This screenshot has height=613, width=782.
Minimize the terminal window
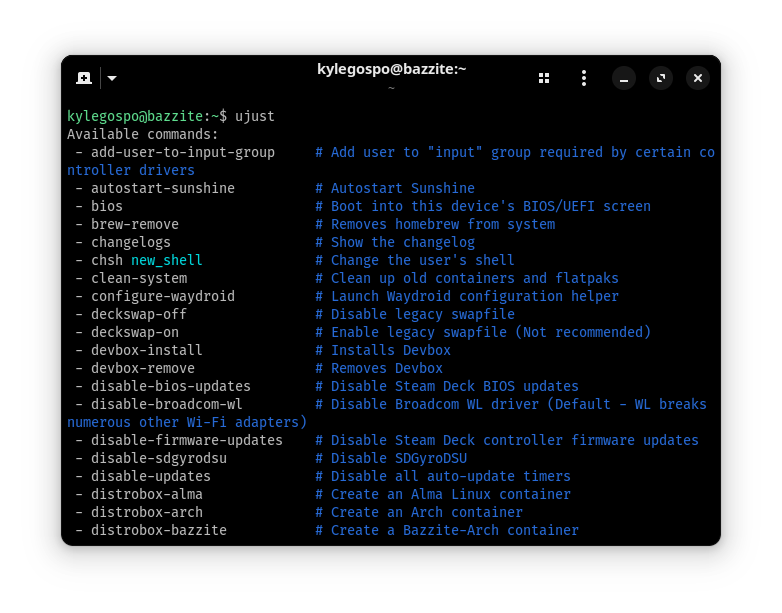624,78
